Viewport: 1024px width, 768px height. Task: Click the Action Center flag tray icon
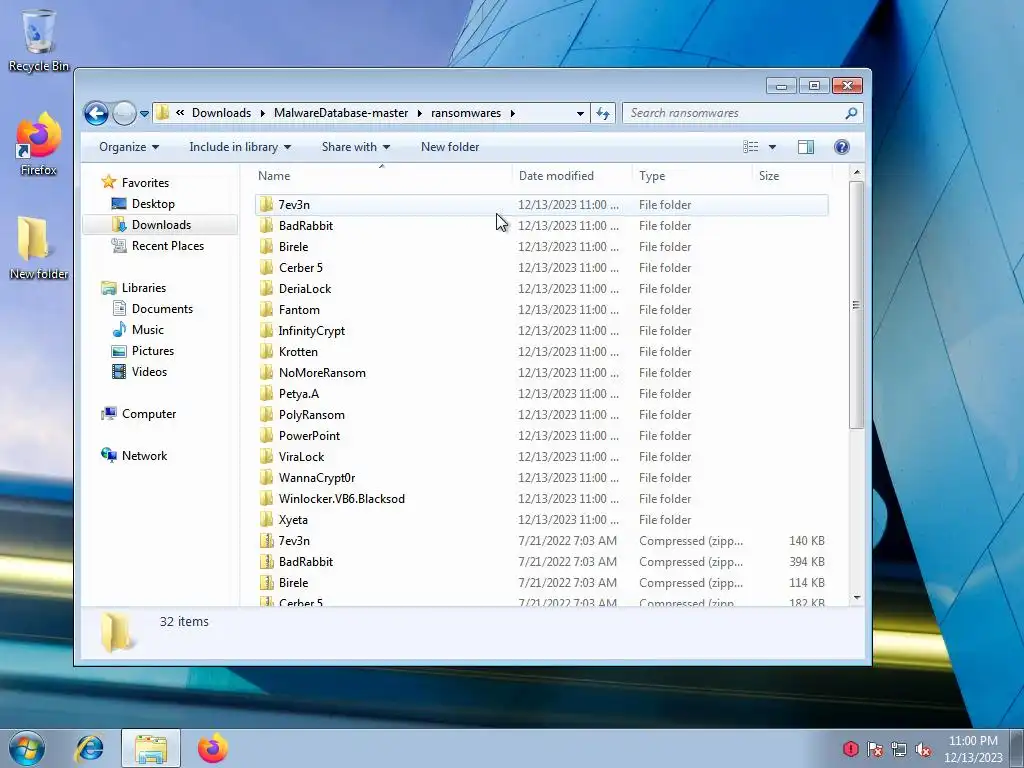coord(875,750)
